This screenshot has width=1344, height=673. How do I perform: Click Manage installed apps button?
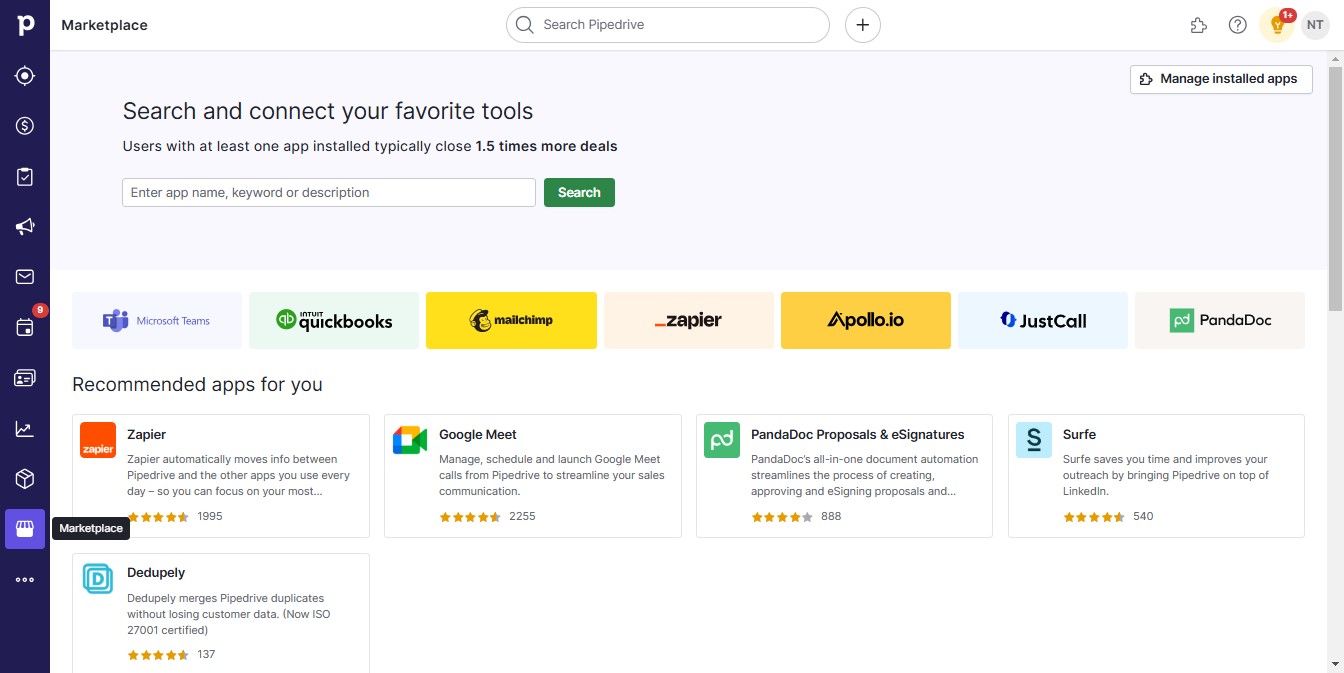(1221, 79)
